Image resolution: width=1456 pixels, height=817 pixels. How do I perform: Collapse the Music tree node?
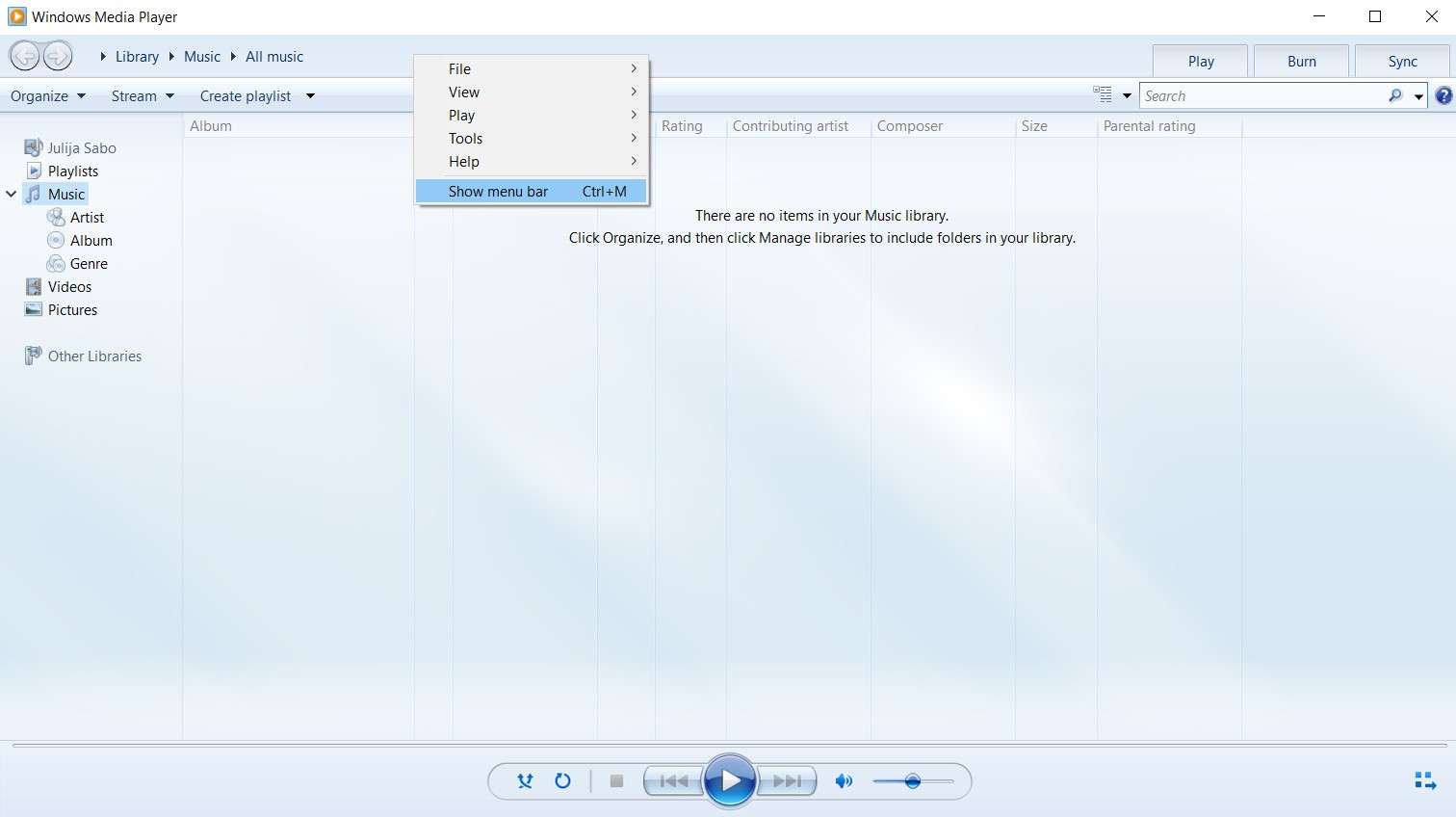coord(11,194)
